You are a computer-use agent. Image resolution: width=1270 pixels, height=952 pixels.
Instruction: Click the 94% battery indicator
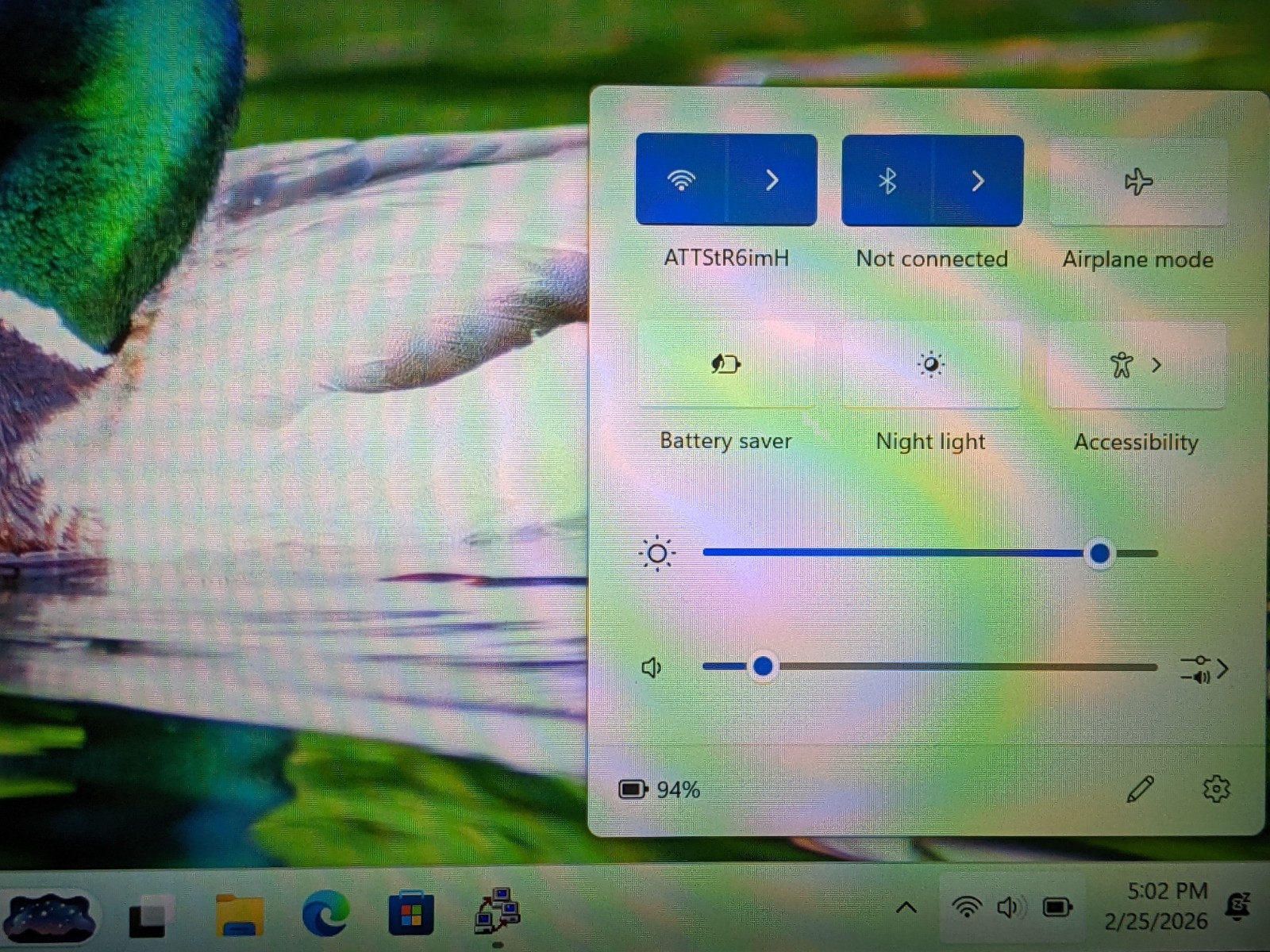660,790
